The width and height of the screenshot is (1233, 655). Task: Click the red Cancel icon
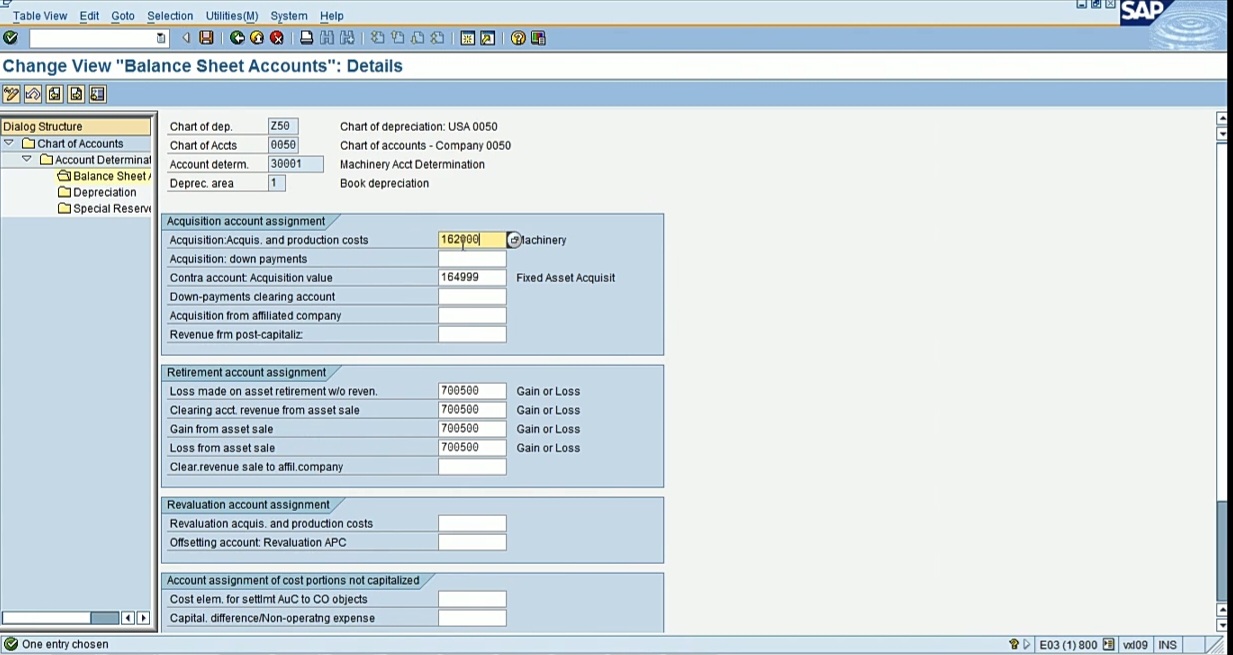point(277,38)
